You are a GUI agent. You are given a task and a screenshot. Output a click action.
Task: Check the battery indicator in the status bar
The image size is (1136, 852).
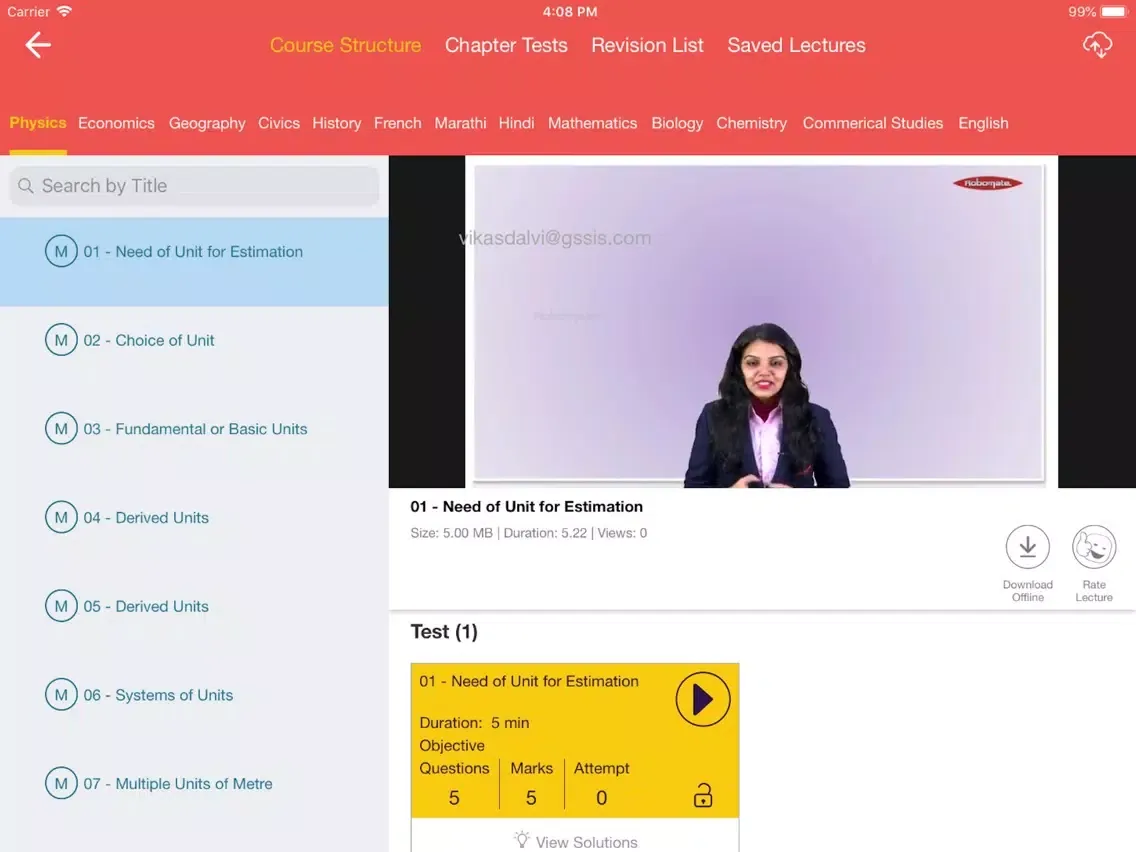tap(1111, 11)
